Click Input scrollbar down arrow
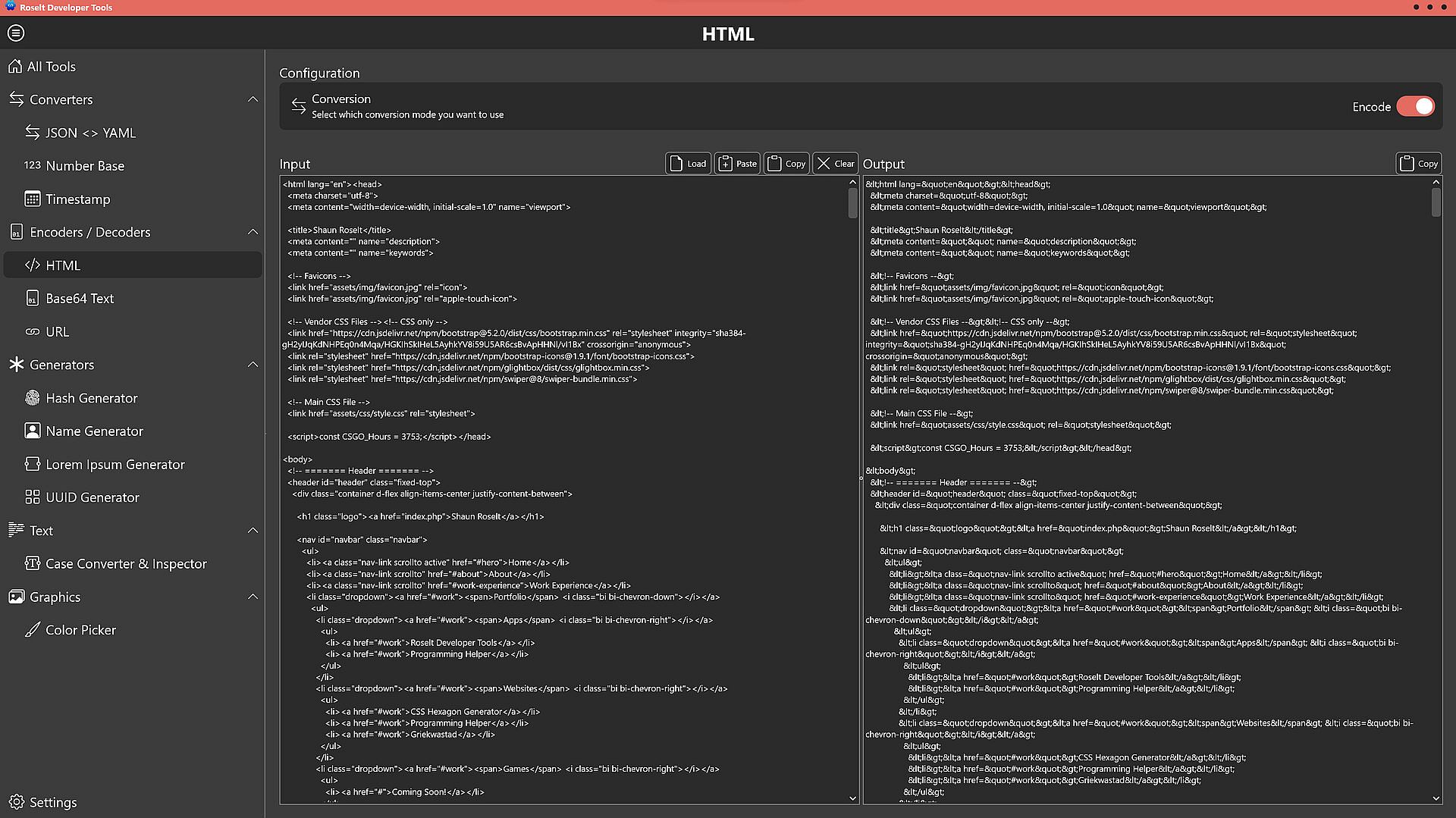1456x818 pixels. [853, 798]
